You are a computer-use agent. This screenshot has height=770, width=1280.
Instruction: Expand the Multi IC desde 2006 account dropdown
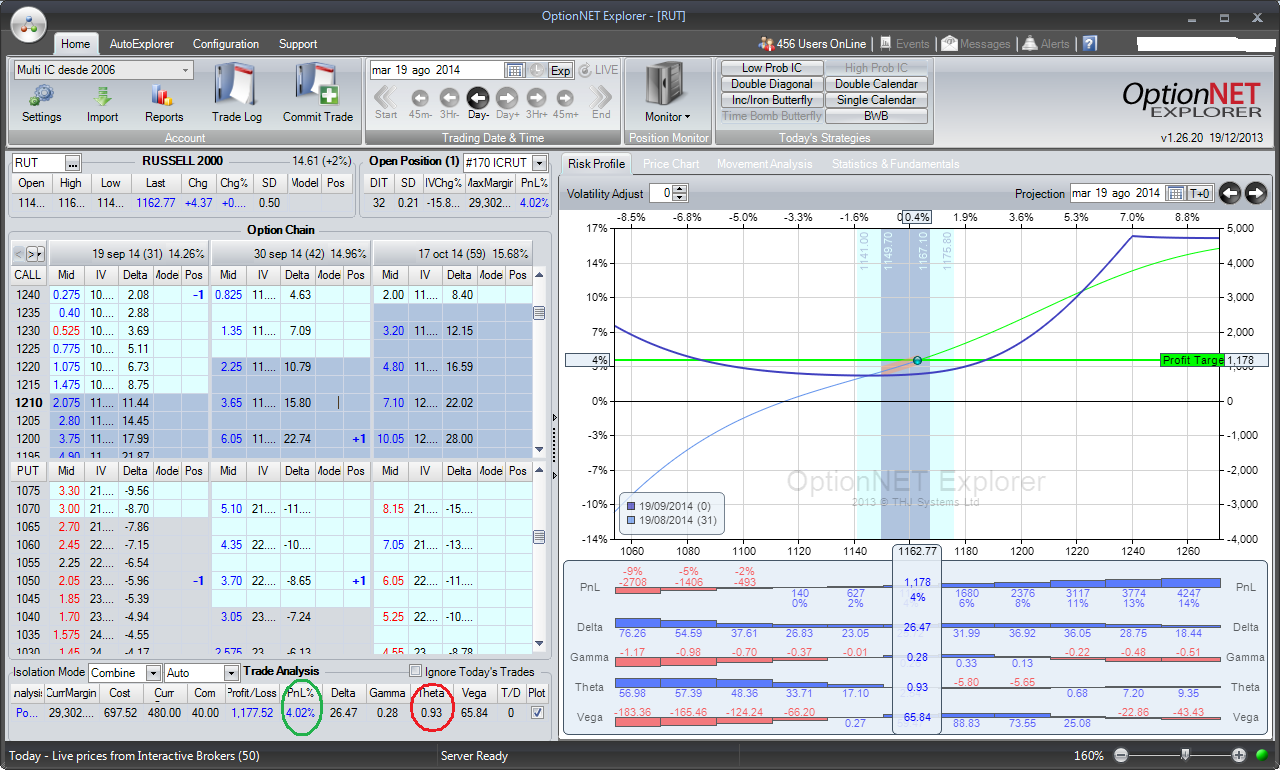tap(186, 70)
